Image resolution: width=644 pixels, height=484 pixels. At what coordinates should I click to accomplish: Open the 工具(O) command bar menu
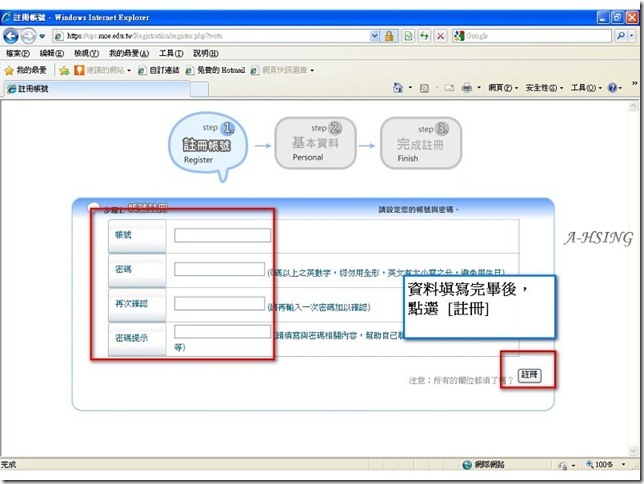click(586, 88)
